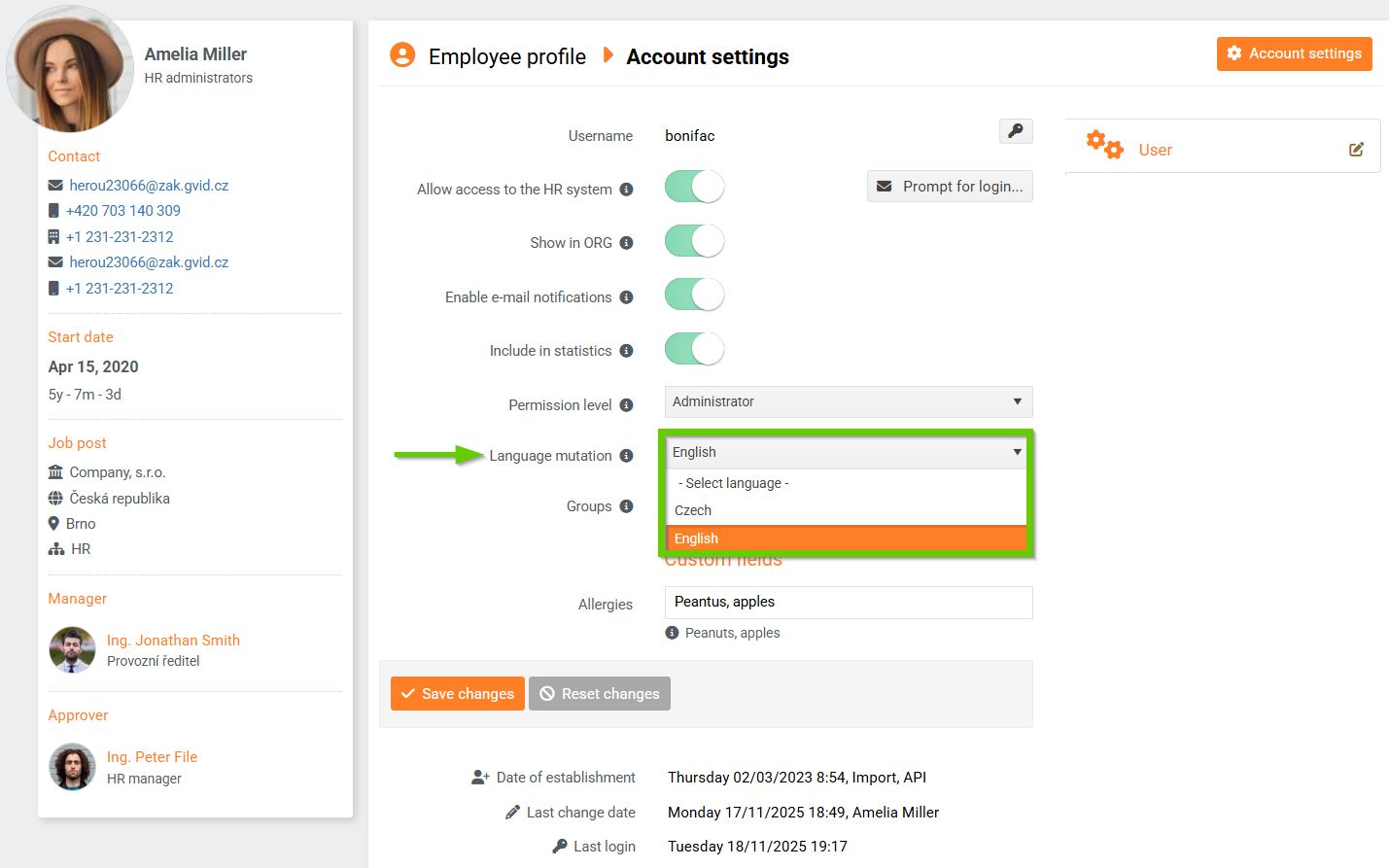The image size is (1389, 868).
Task: Click info icon beside Show in ORG
Action: (627, 243)
